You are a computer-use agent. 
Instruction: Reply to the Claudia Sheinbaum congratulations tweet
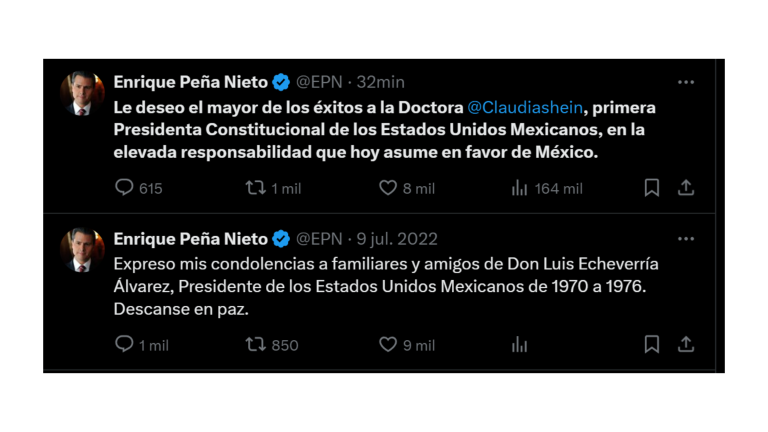pyautogui.click(x=125, y=187)
